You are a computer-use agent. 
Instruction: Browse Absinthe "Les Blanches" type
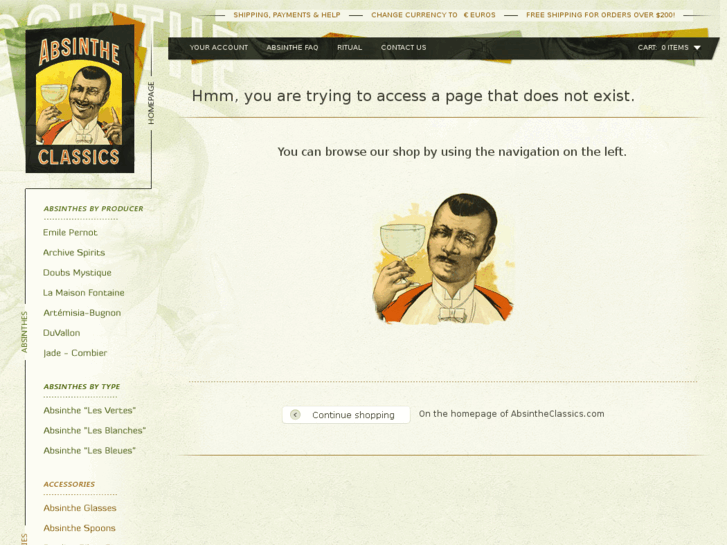(95, 430)
